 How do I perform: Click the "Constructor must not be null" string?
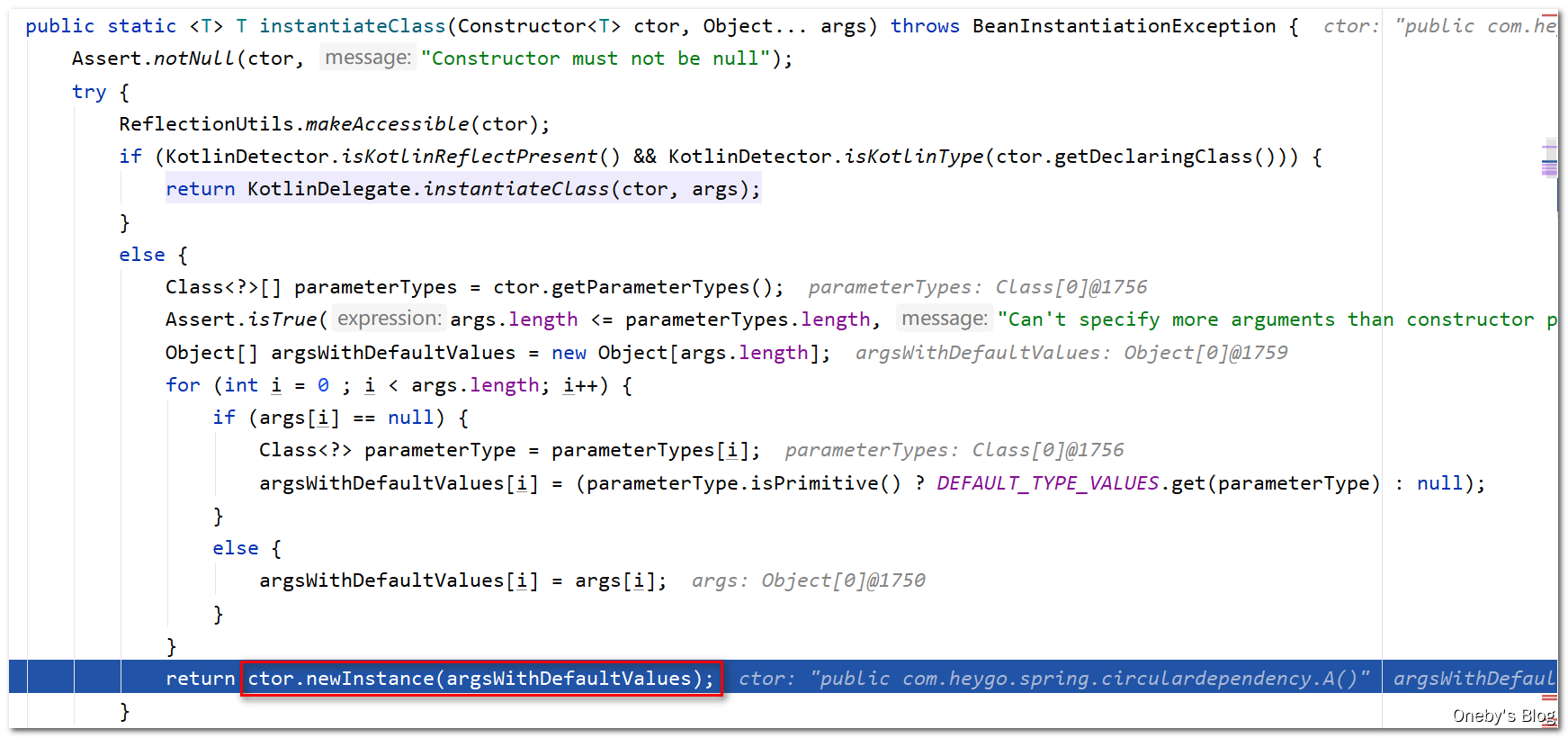tap(596, 58)
